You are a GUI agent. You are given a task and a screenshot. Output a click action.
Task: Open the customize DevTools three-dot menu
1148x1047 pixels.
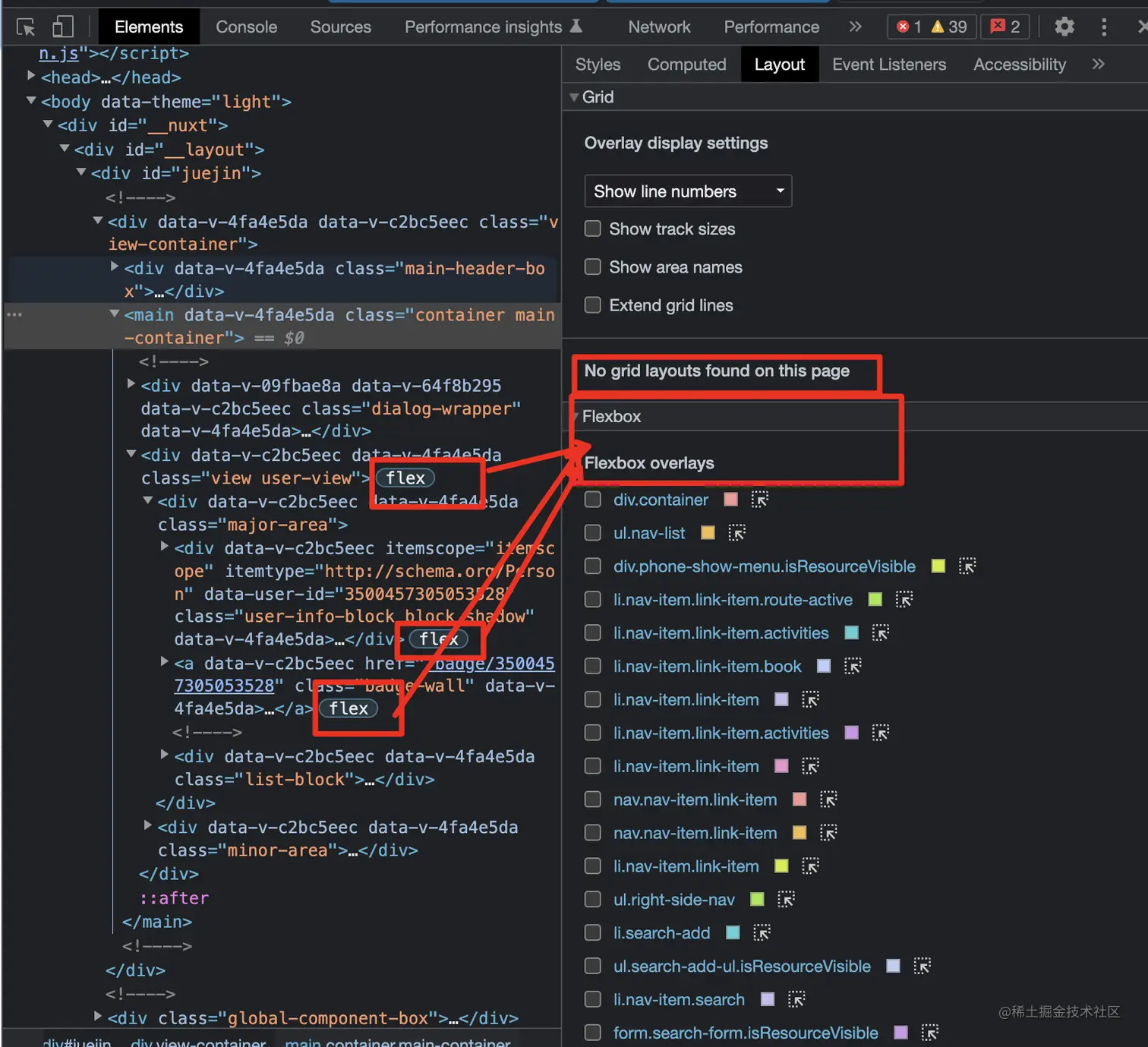(1104, 27)
